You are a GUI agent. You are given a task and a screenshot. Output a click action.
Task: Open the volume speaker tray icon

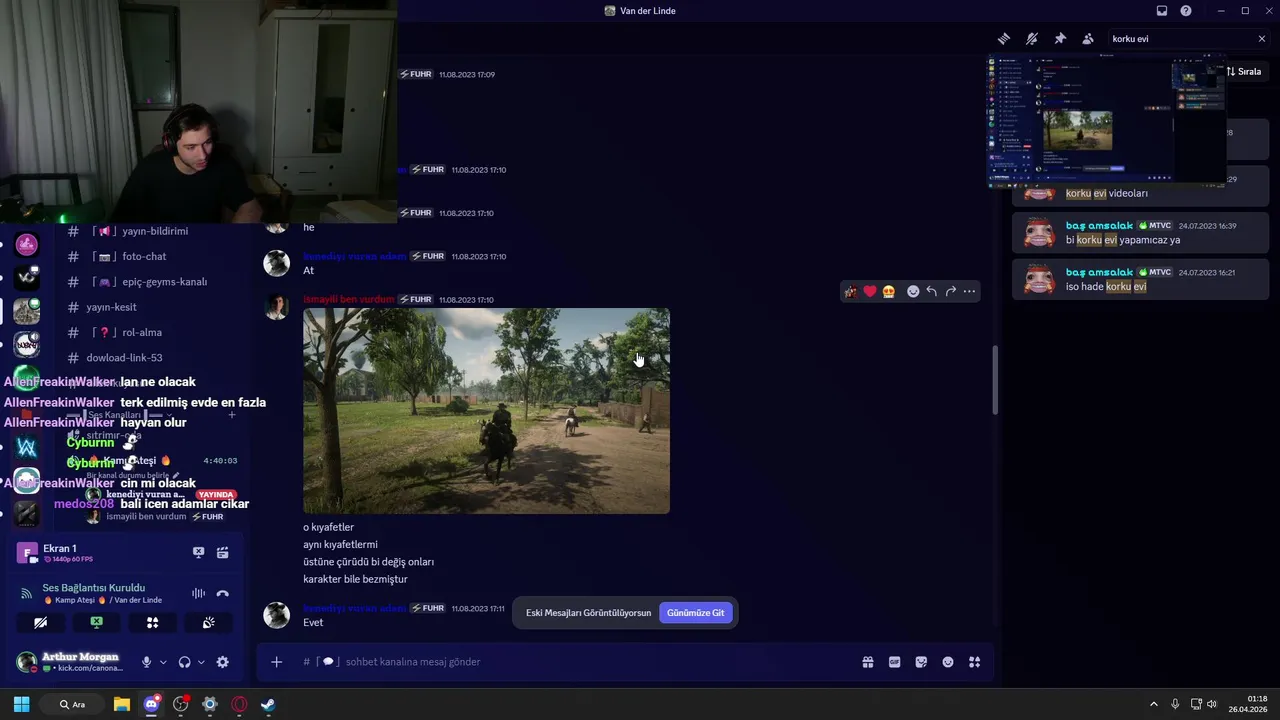(x=1212, y=704)
